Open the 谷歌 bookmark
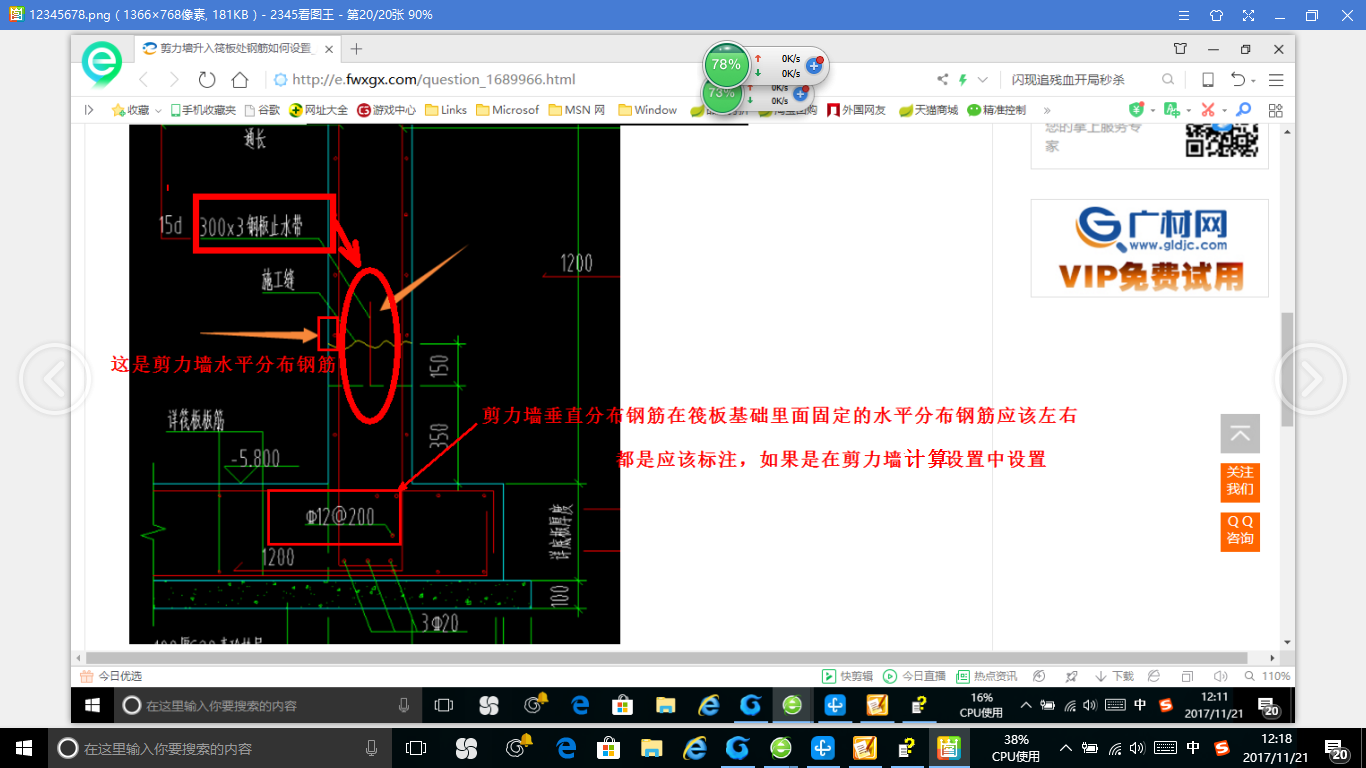1366x768 pixels. click(262, 110)
